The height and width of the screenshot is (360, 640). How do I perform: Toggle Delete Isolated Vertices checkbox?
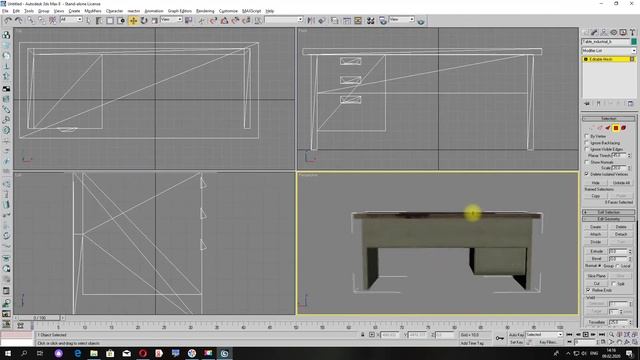pyautogui.click(x=587, y=174)
